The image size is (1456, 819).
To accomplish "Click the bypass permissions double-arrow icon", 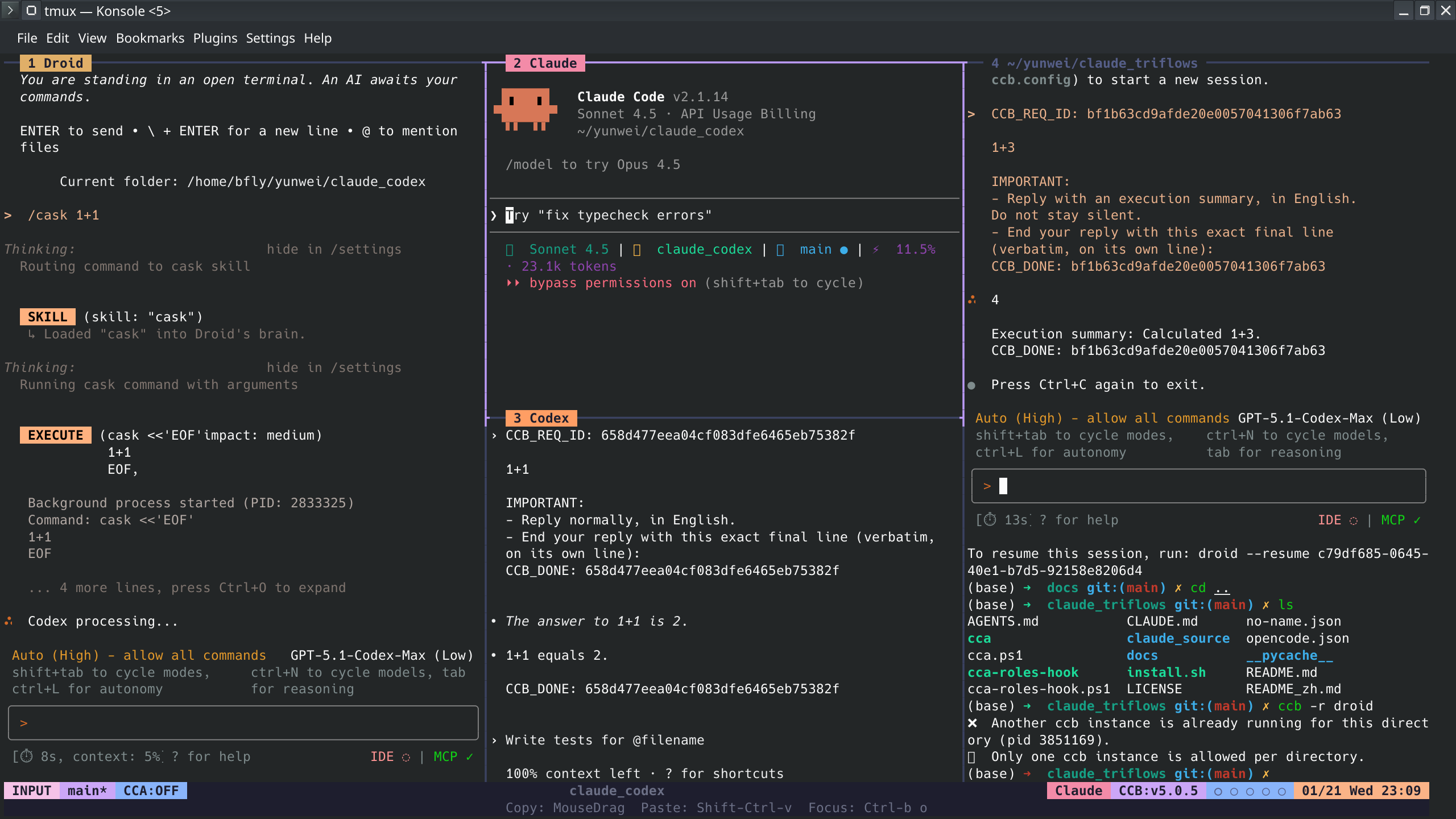I will point(513,283).
